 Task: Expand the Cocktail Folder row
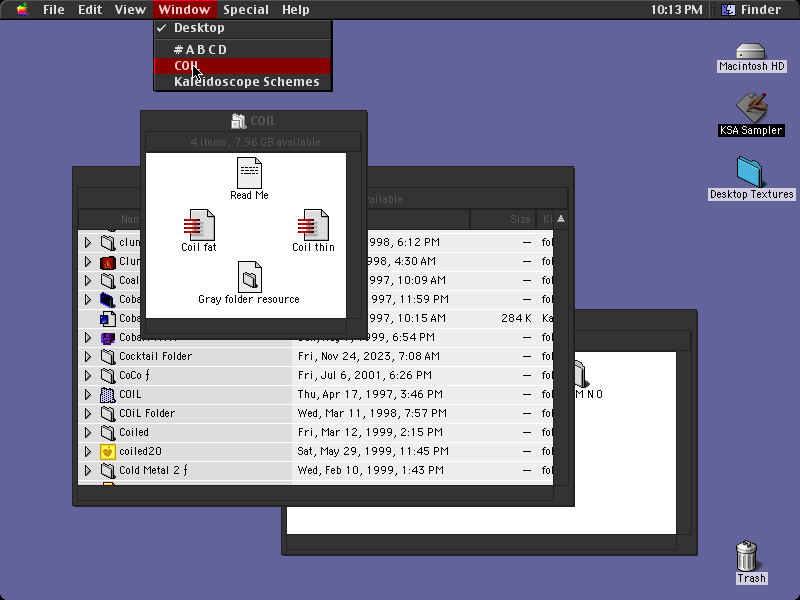point(88,356)
